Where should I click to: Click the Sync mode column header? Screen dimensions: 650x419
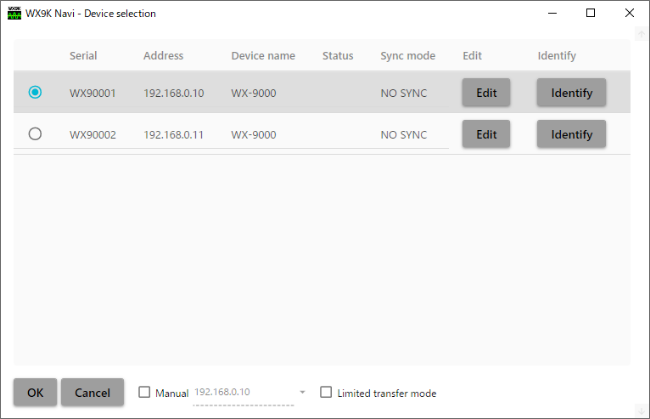[x=407, y=56]
